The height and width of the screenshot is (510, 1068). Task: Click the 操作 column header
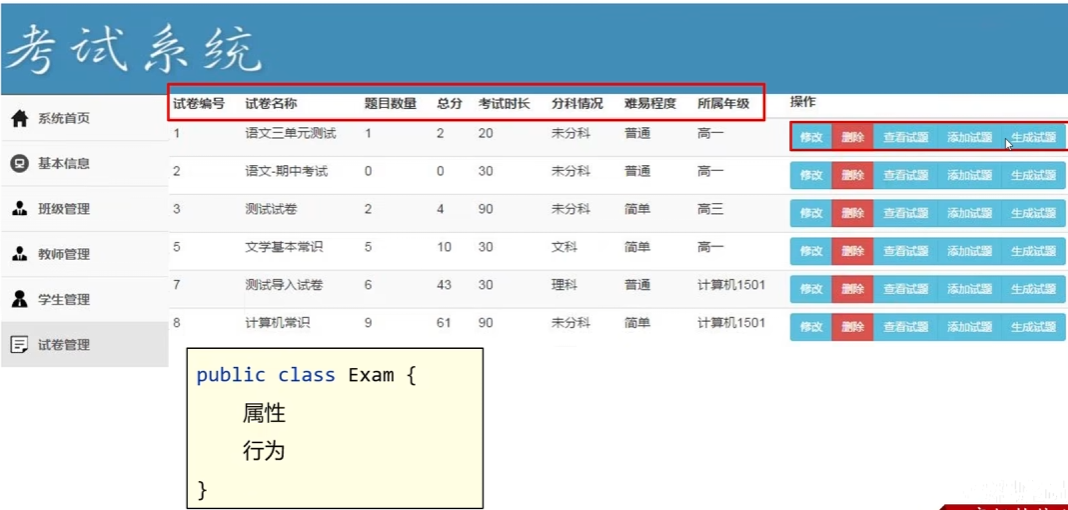pyautogui.click(x=803, y=102)
